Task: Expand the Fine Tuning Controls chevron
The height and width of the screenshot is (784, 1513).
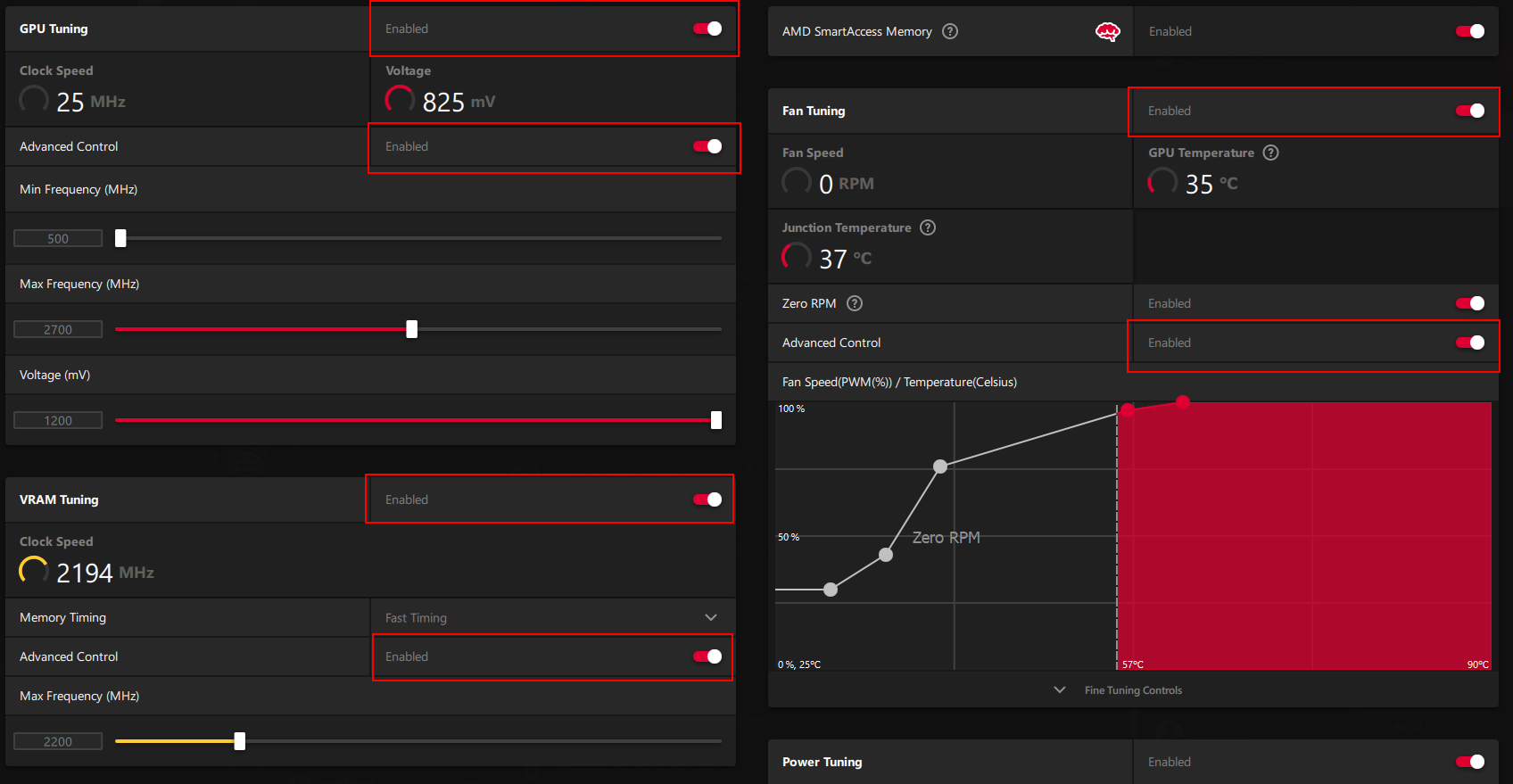Action: tap(1060, 690)
